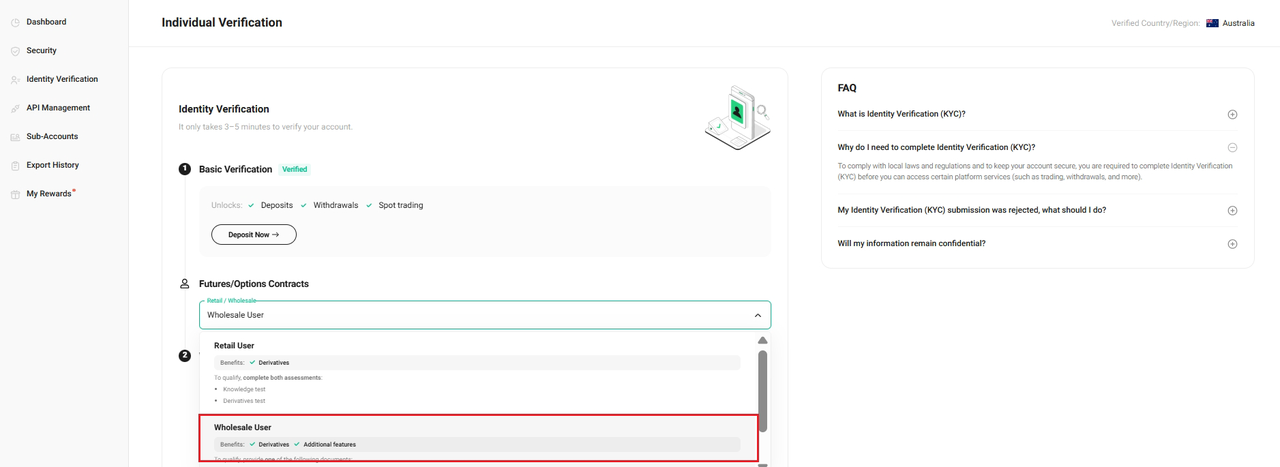Click the Export History icon
Image resolution: width=1280 pixels, height=467 pixels.
(x=15, y=166)
